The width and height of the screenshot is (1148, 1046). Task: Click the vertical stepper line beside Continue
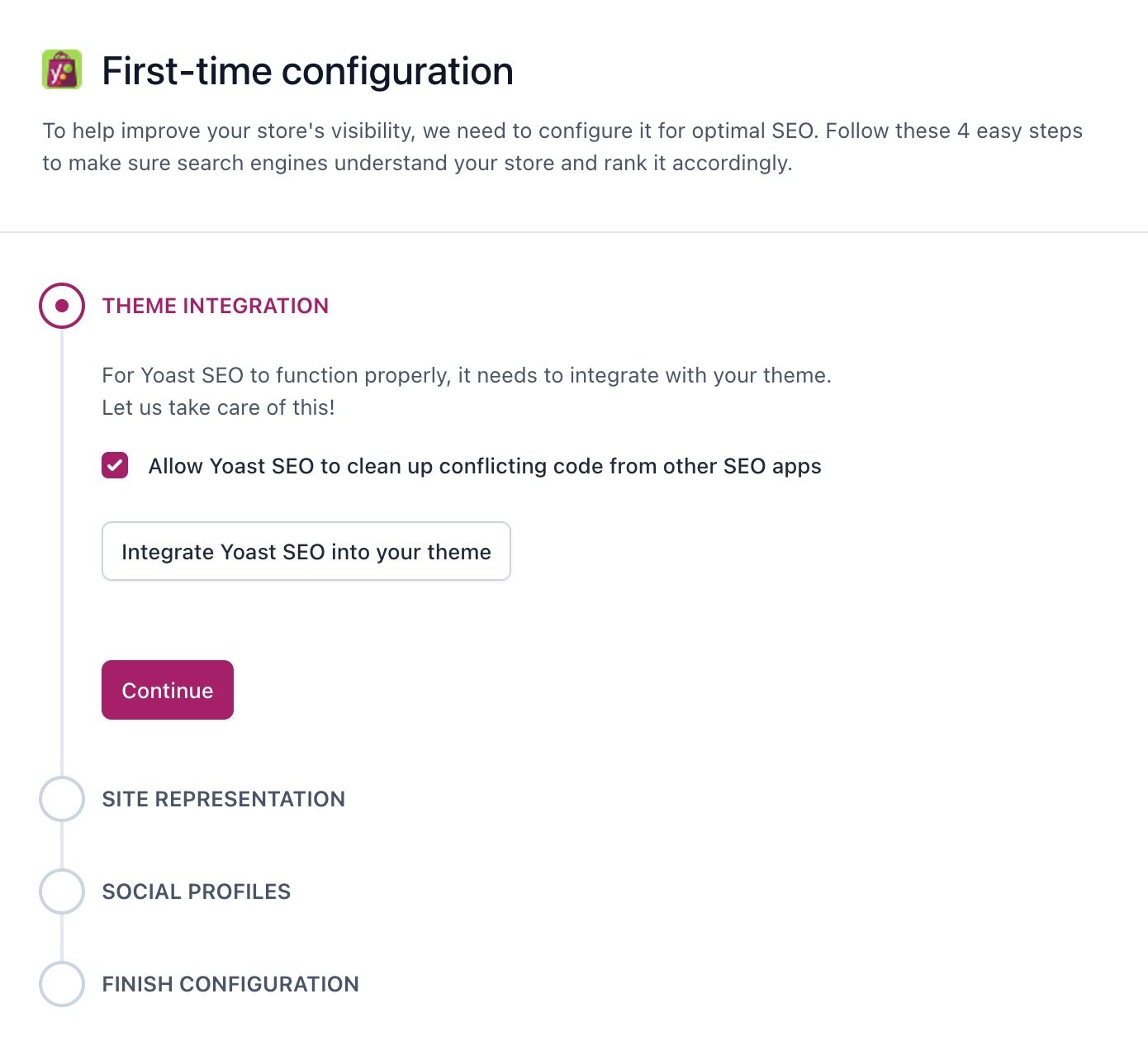[x=62, y=690]
